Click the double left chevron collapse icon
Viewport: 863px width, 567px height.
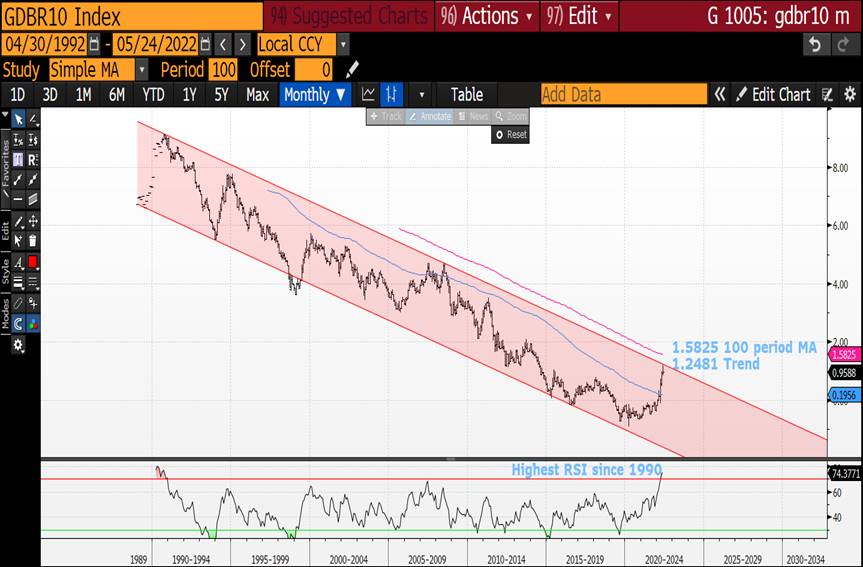coord(719,94)
